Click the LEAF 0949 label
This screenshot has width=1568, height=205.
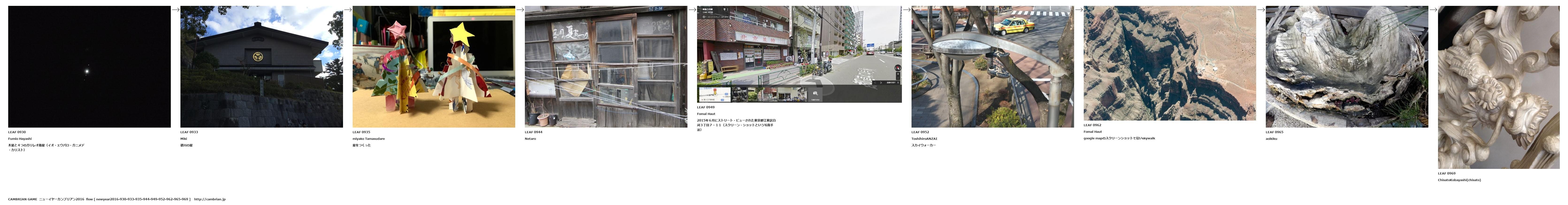pyautogui.click(x=706, y=107)
